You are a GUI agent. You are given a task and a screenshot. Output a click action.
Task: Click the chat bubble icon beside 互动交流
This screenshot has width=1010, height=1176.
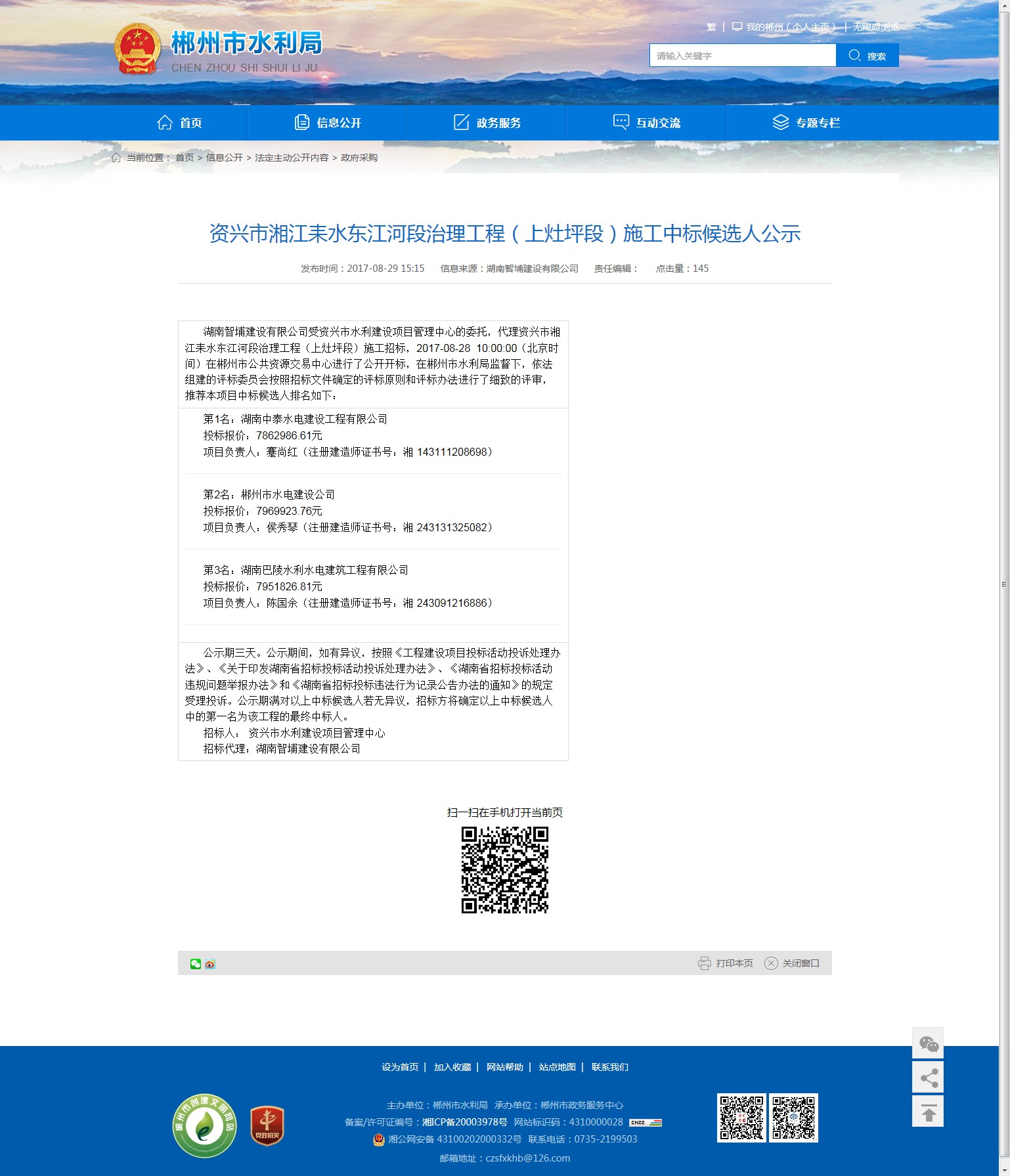pos(621,122)
